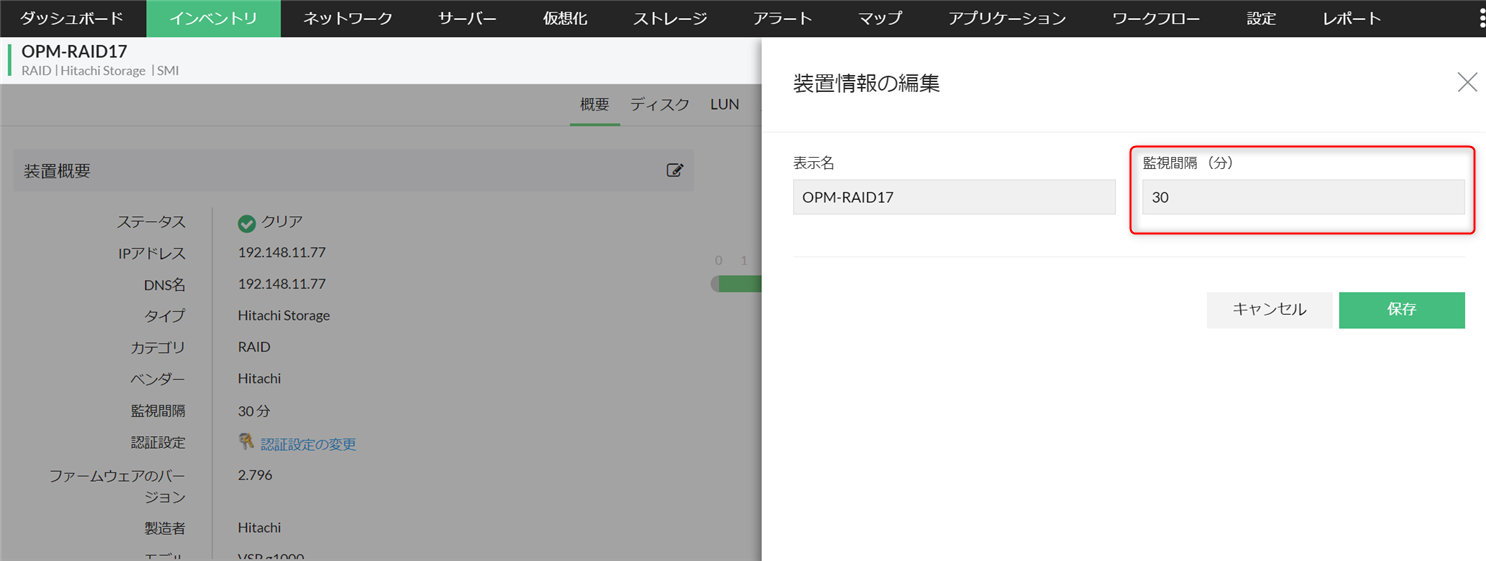The image size is (1486, 561).
Task: Click the 装置概要 edit pencil icon
Action: (675, 170)
